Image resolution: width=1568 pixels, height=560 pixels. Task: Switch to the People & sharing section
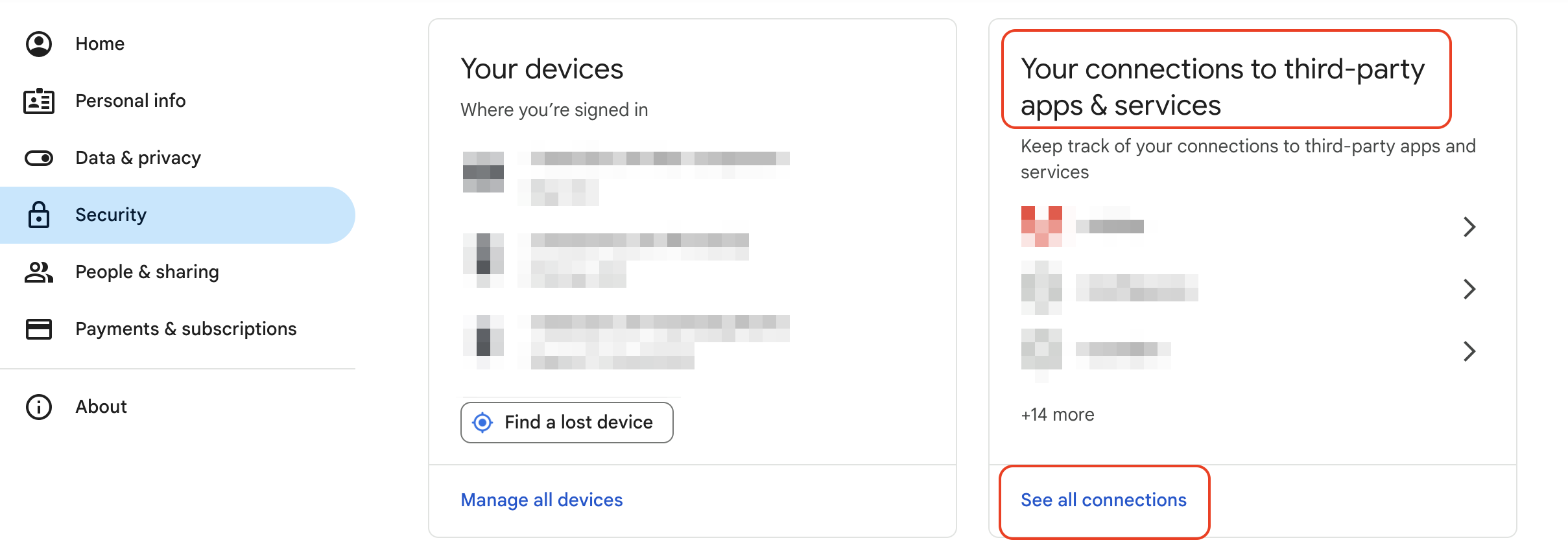(147, 272)
